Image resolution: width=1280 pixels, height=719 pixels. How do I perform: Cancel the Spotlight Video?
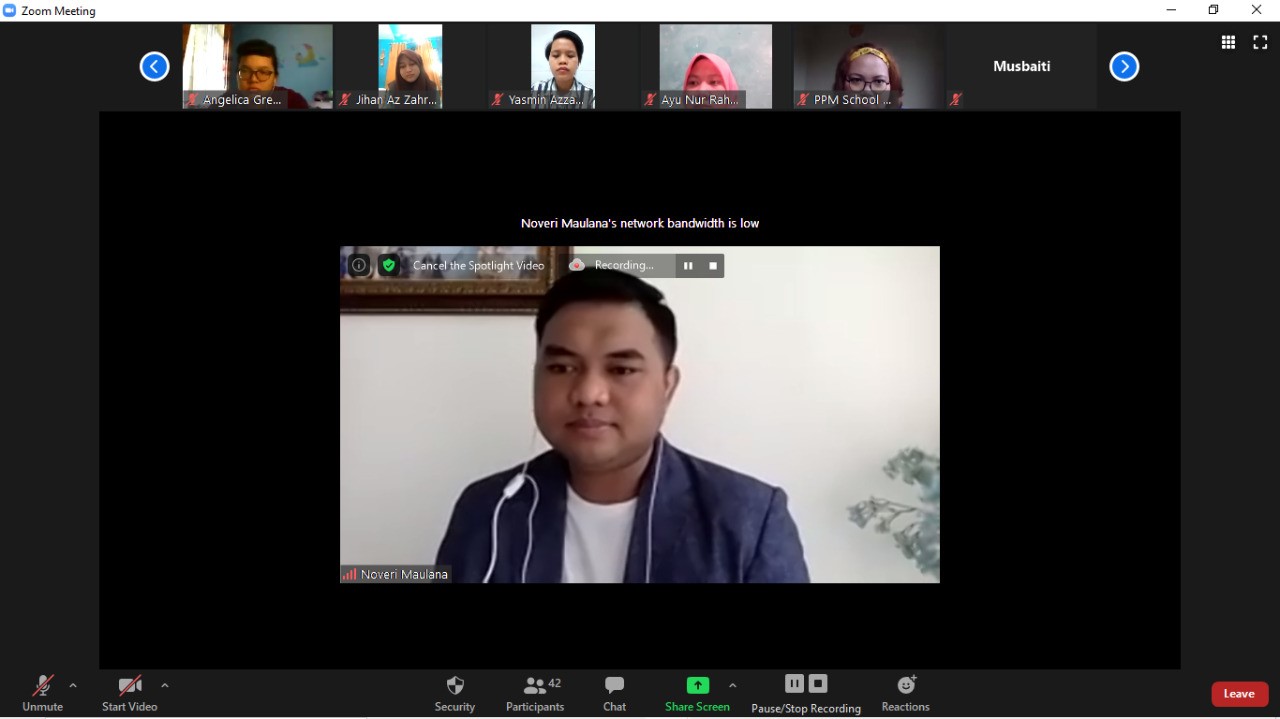point(479,266)
